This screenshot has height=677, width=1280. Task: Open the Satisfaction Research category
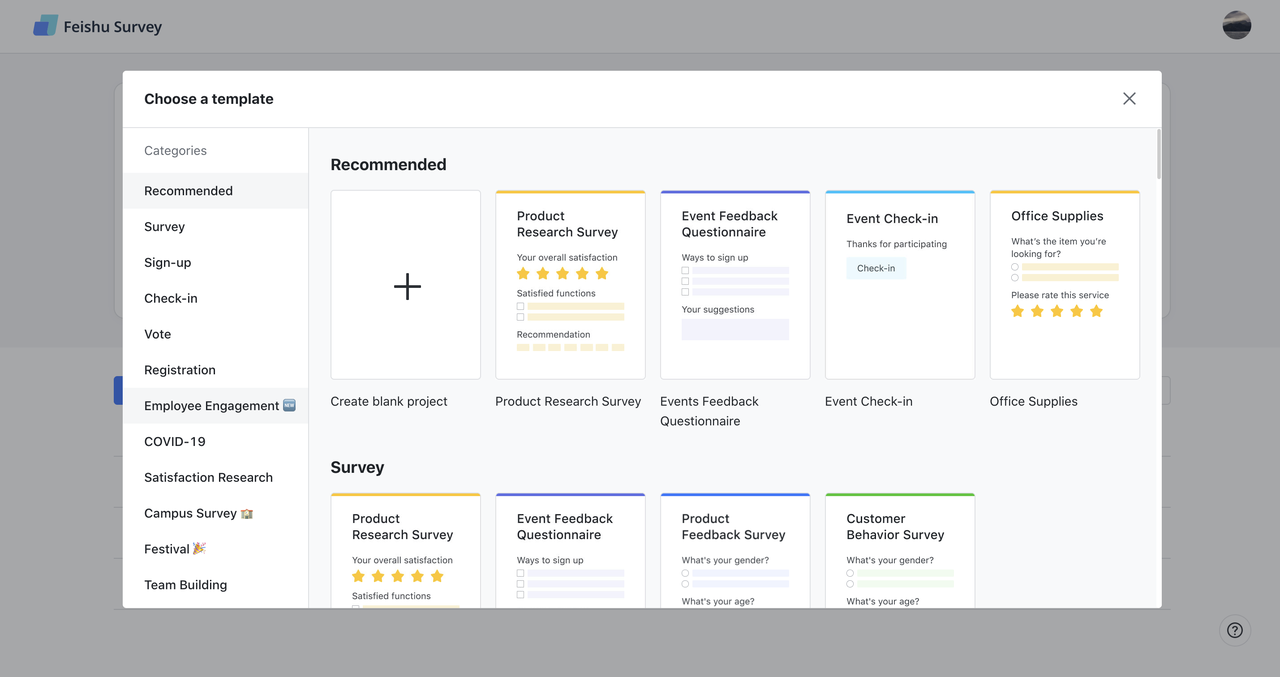click(x=216, y=478)
